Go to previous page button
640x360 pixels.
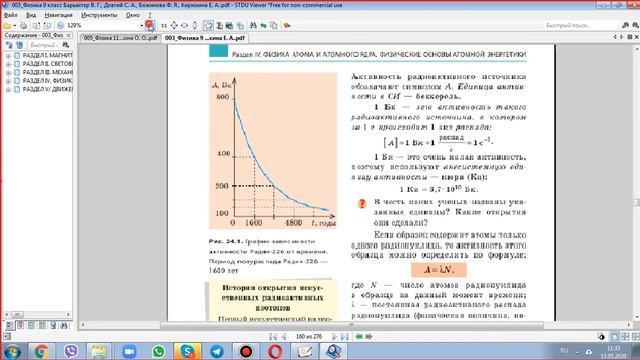[x=284, y=337]
